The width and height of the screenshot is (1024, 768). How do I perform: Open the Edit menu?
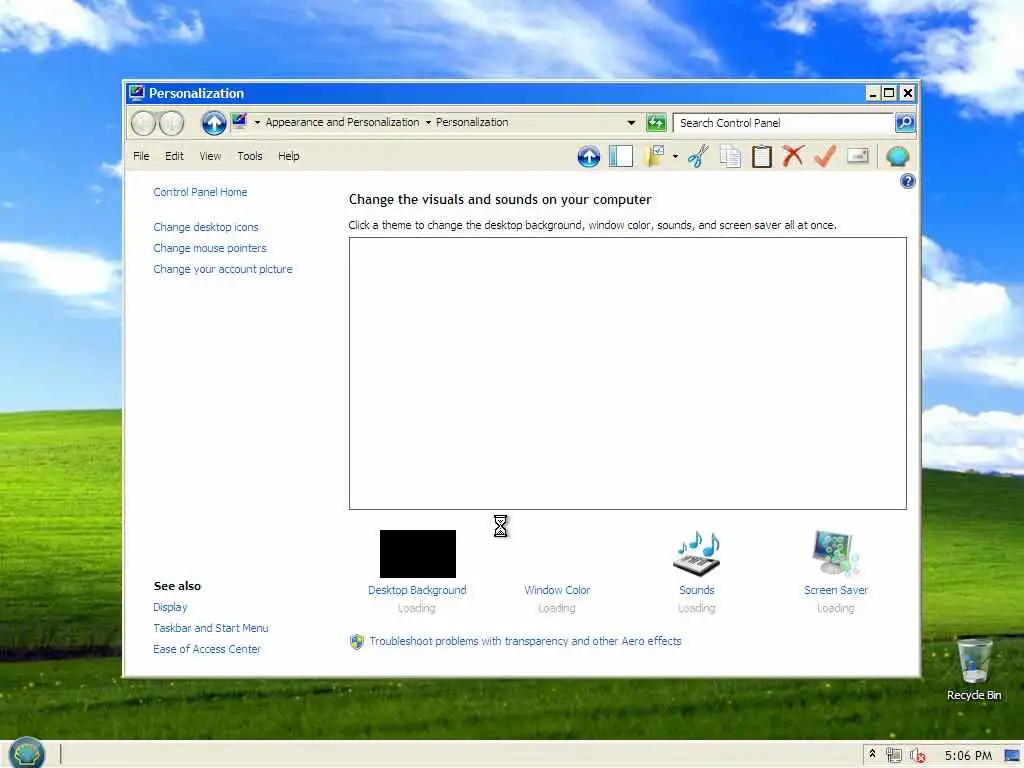[174, 156]
